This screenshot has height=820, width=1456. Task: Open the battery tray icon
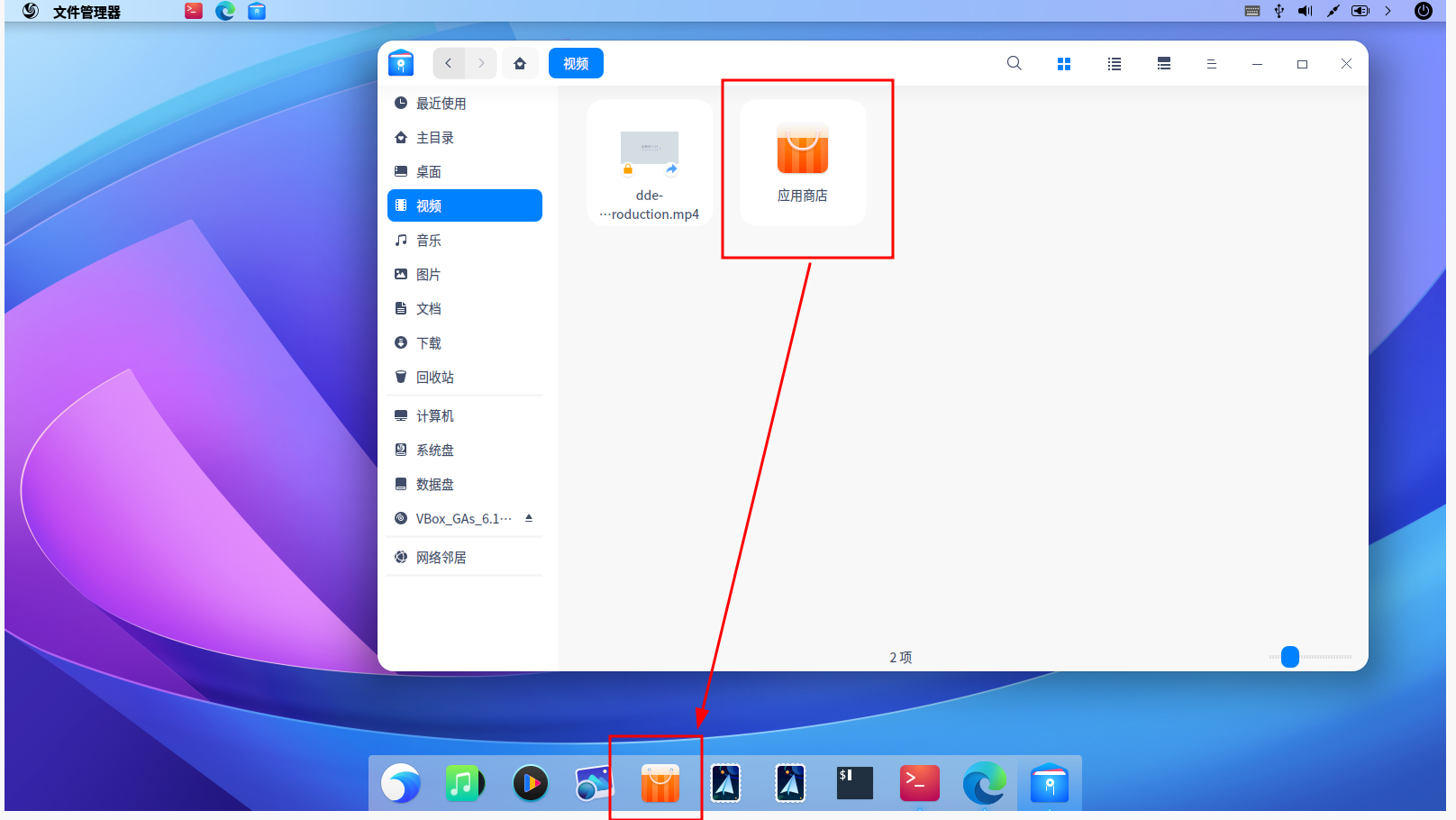tap(1360, 11)
